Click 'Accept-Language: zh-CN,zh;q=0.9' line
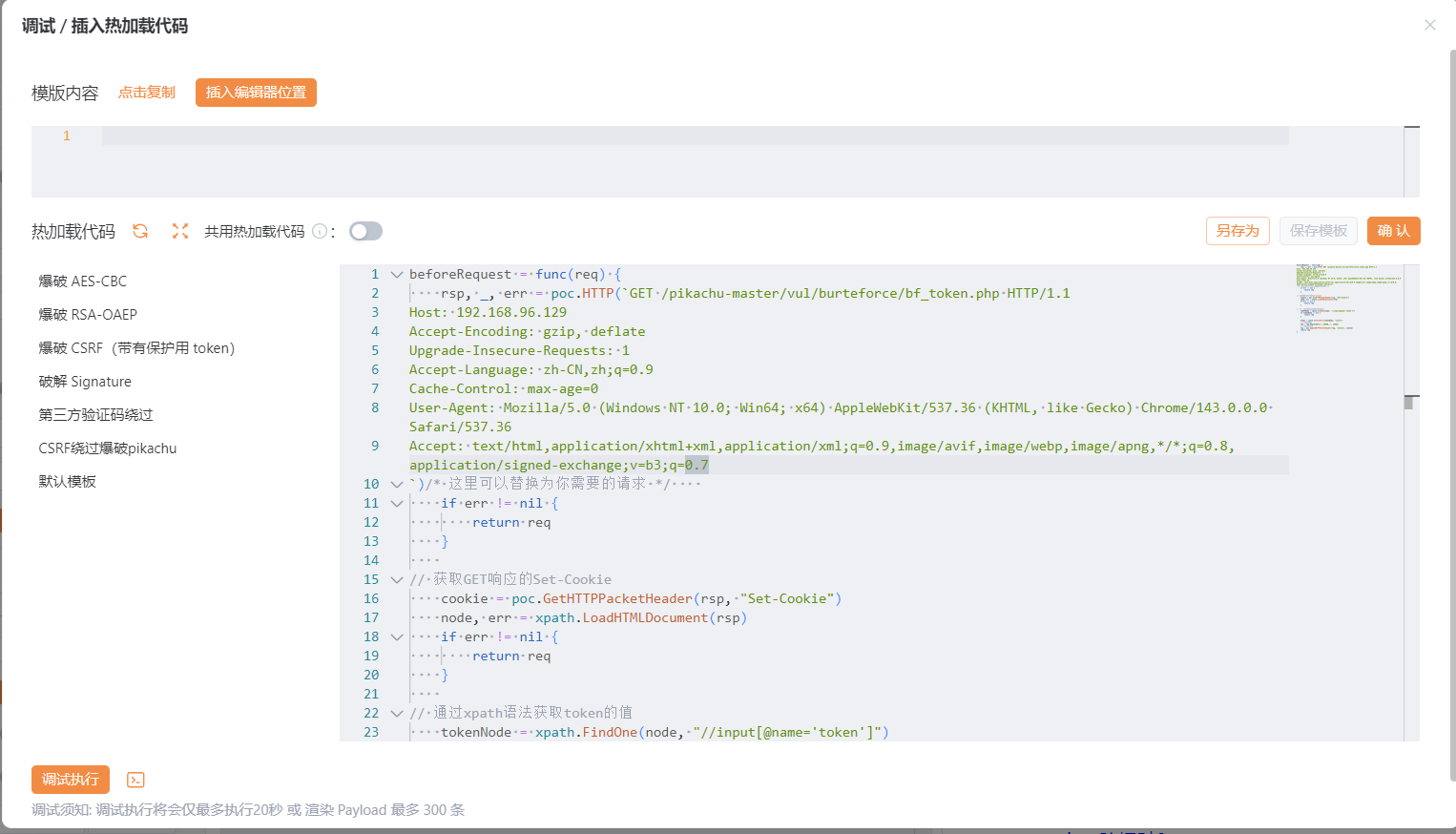1456x834 pixels. [x=531, y=369]
